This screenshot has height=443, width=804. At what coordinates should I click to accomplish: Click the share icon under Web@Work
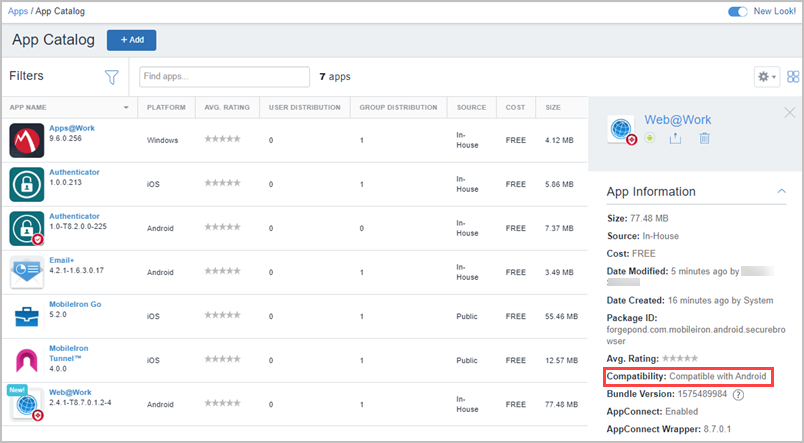click(x=675, y=138)
